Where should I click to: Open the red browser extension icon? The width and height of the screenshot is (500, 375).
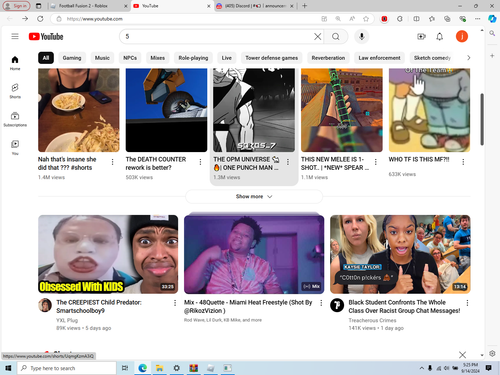coord(384,19)
